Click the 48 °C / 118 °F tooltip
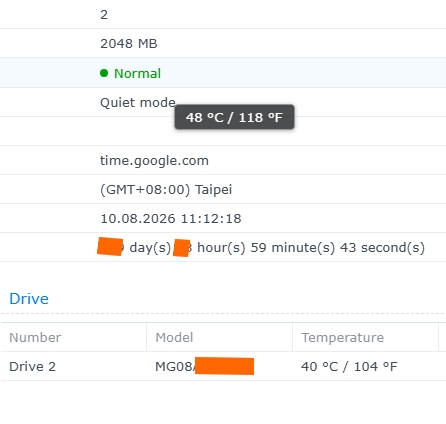This screenshot has height=424, width=446. [x=234, y=117]
